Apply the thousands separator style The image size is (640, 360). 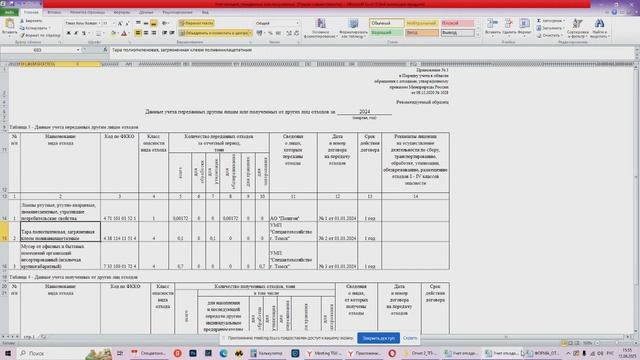[278, 33]
